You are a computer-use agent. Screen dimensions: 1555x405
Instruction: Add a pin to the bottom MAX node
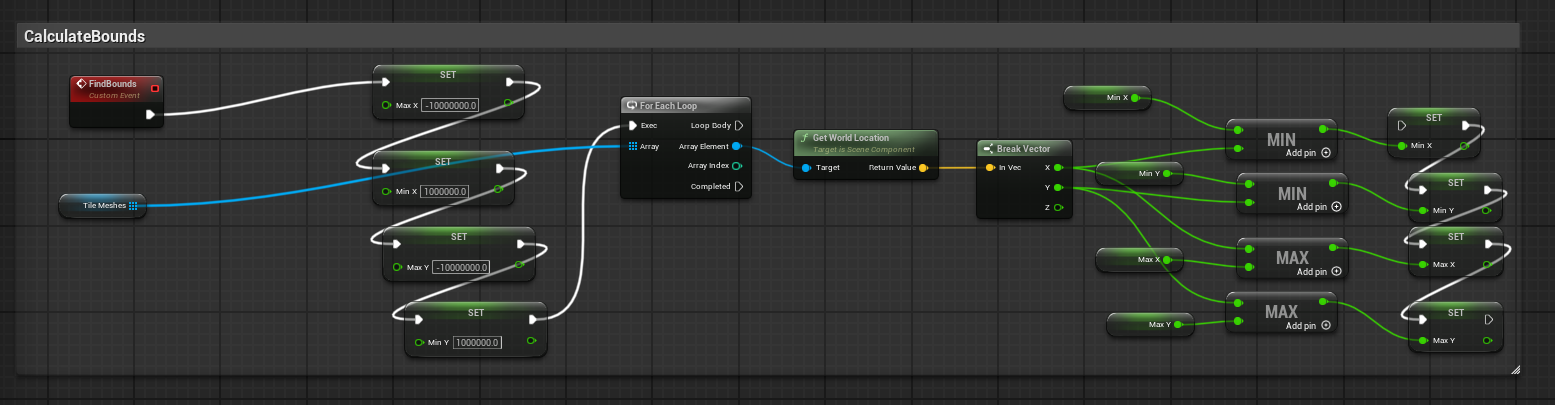(1325, 325)
